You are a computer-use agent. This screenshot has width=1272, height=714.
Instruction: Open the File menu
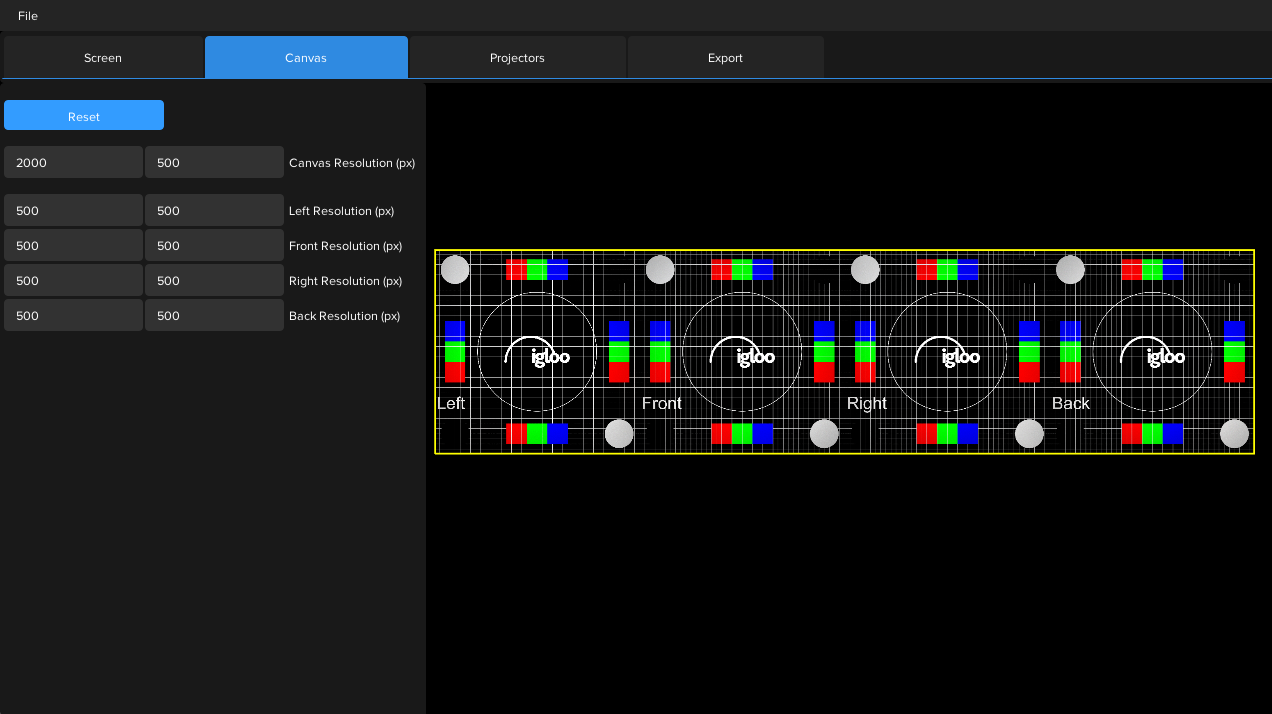tap(28, 16)
